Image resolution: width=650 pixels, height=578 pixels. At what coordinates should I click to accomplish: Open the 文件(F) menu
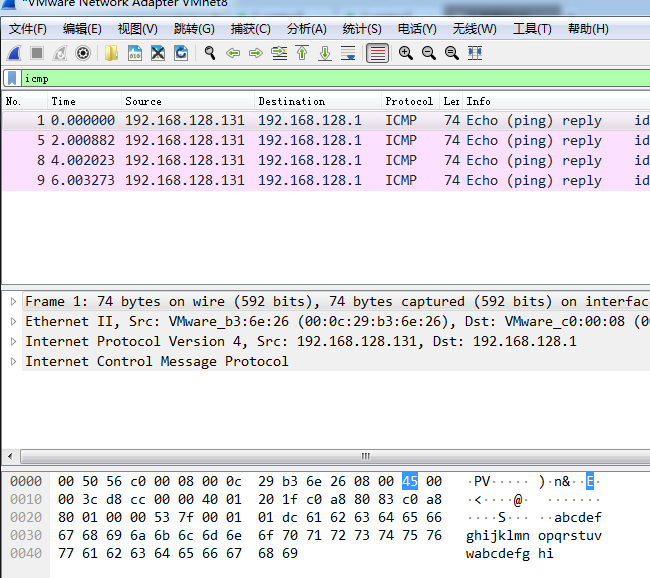coord(28,29)
